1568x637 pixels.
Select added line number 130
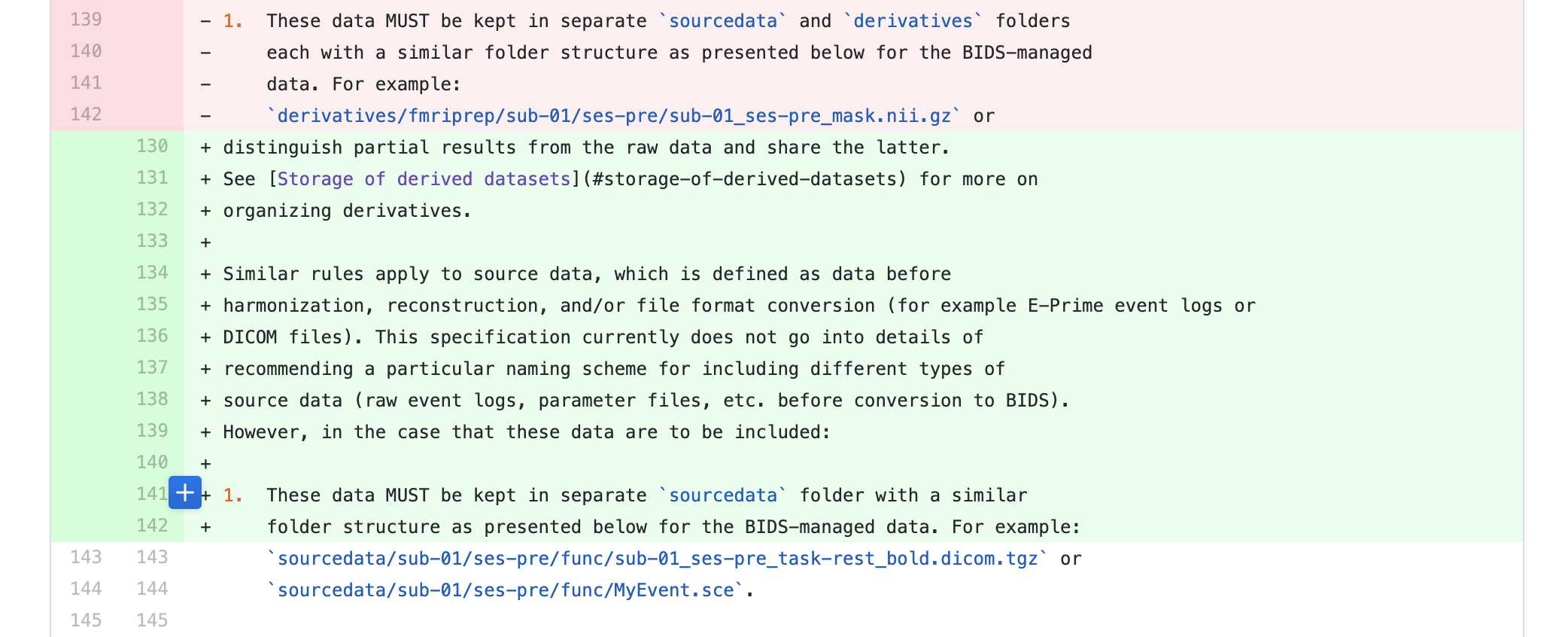(x=152, y=146)
